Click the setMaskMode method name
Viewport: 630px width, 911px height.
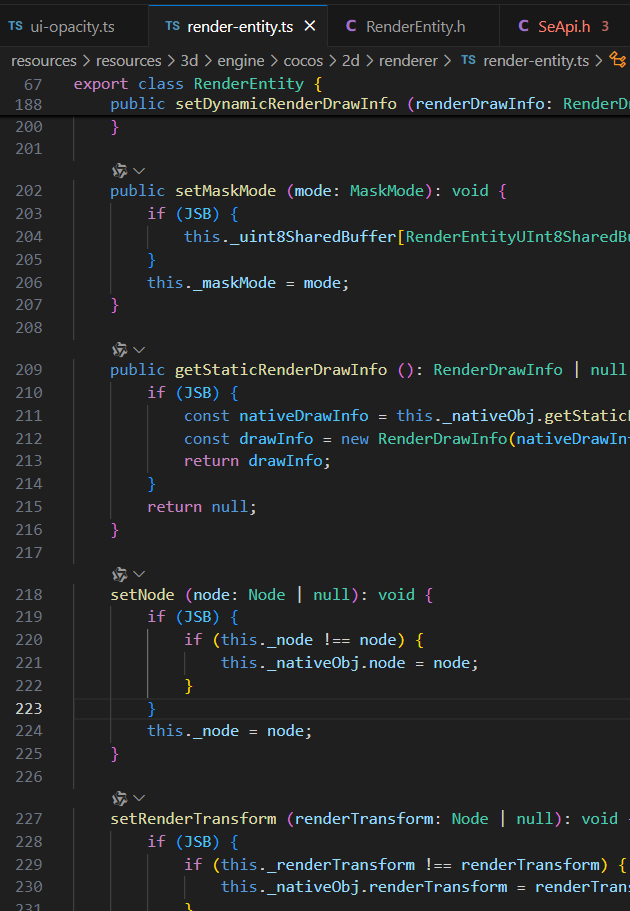point(225,191)
